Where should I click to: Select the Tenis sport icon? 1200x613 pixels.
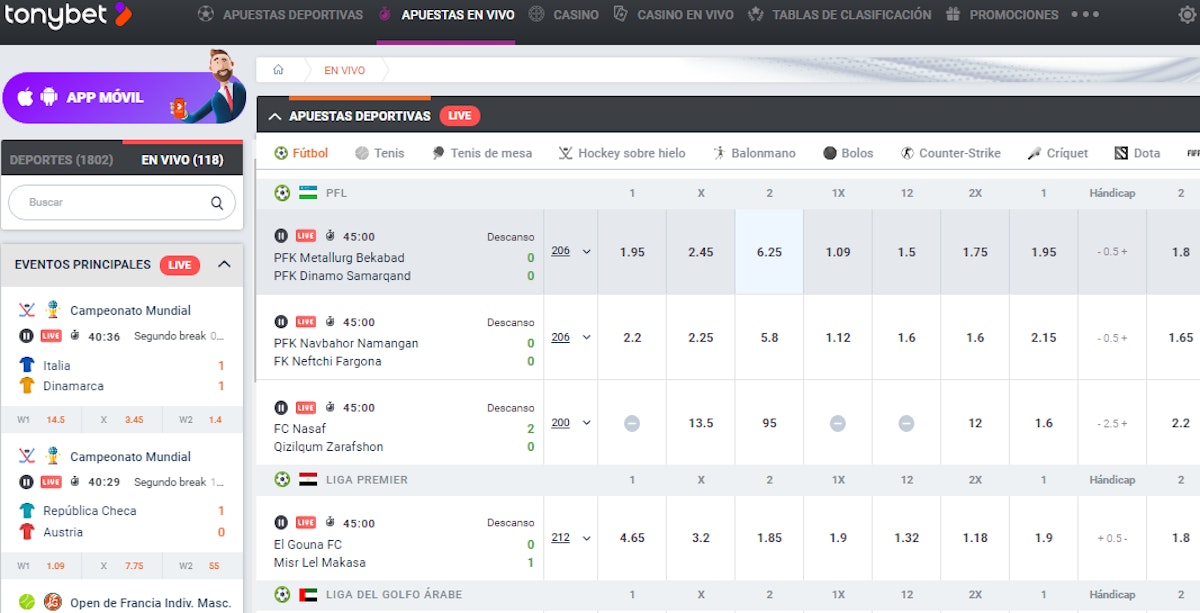pyautogui.click(x=362, y=153)
